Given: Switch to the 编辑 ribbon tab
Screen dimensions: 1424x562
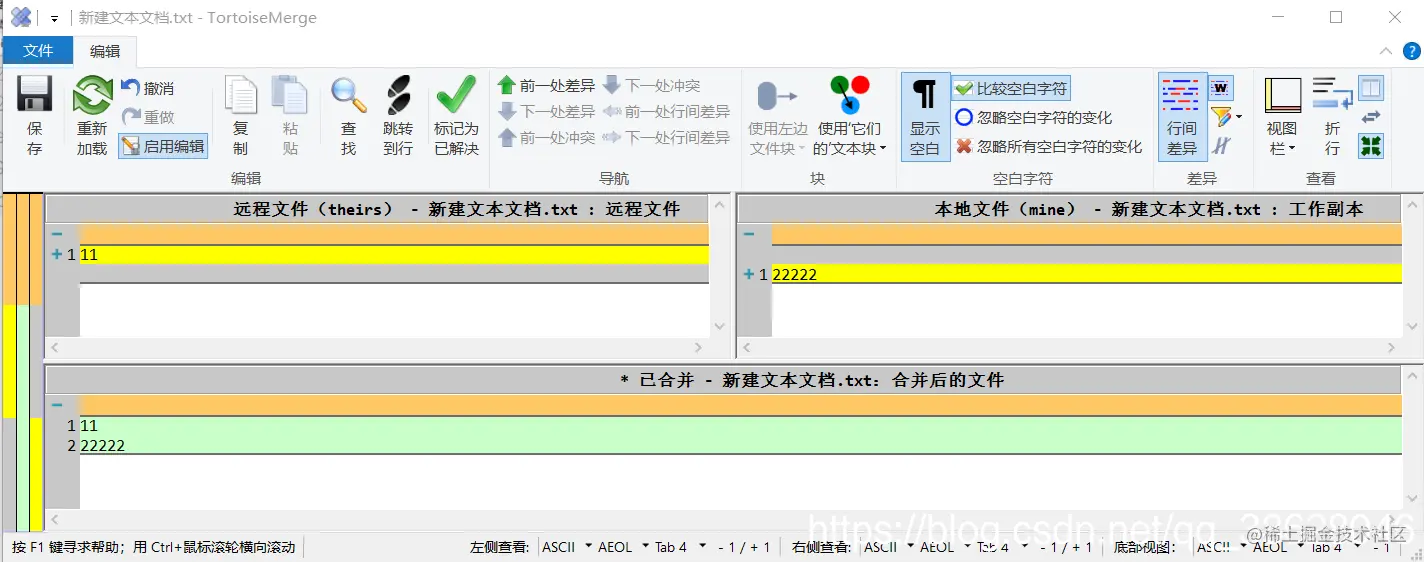Looking at the screenshot, I should pos(105,51).
